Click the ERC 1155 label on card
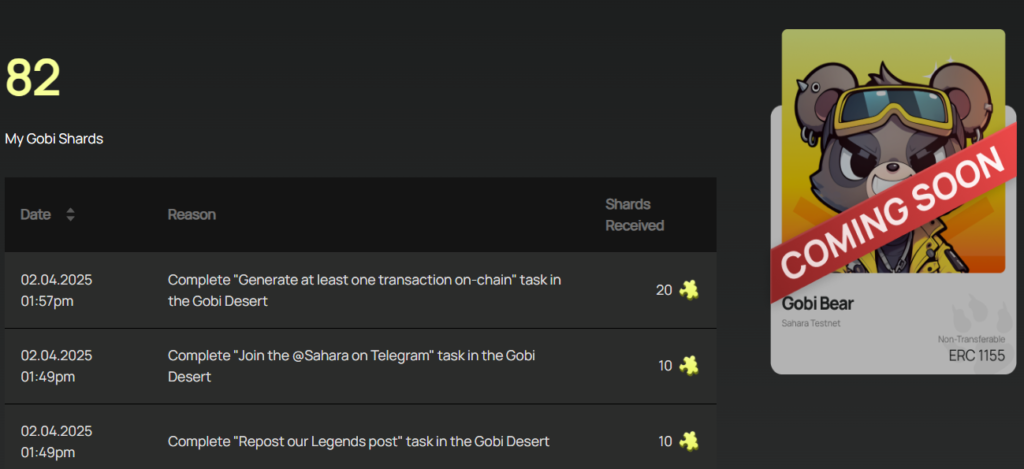This screenshot has width=1024, height=469. click(x=977, y=356)
